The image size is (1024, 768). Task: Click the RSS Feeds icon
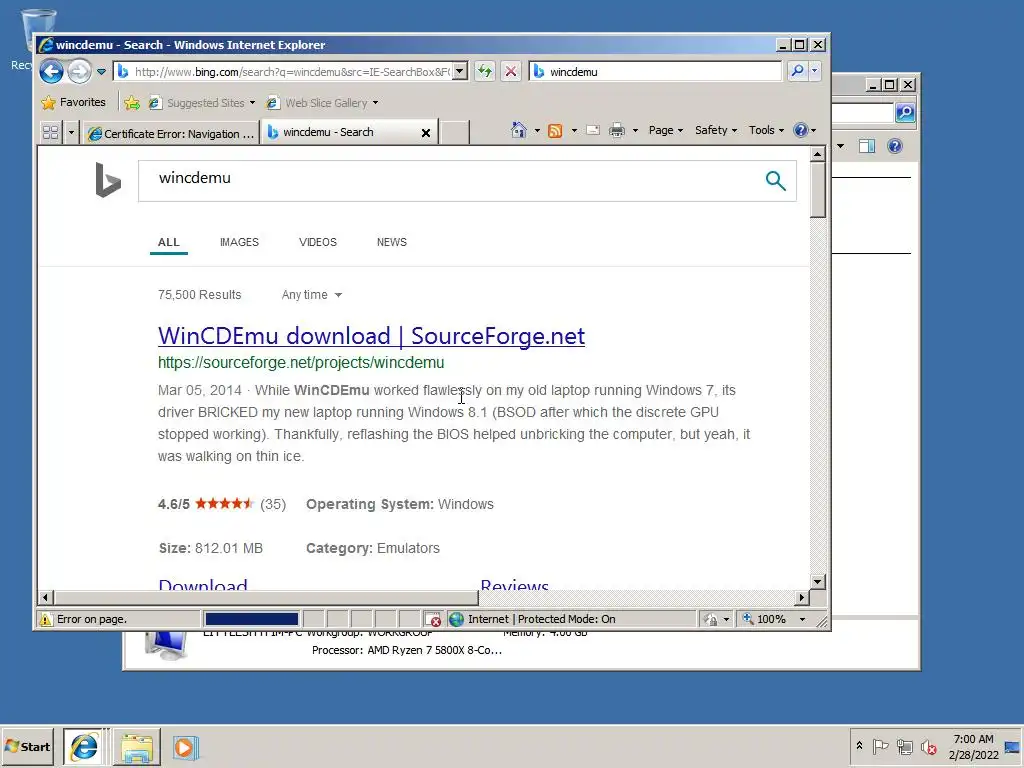555,131
